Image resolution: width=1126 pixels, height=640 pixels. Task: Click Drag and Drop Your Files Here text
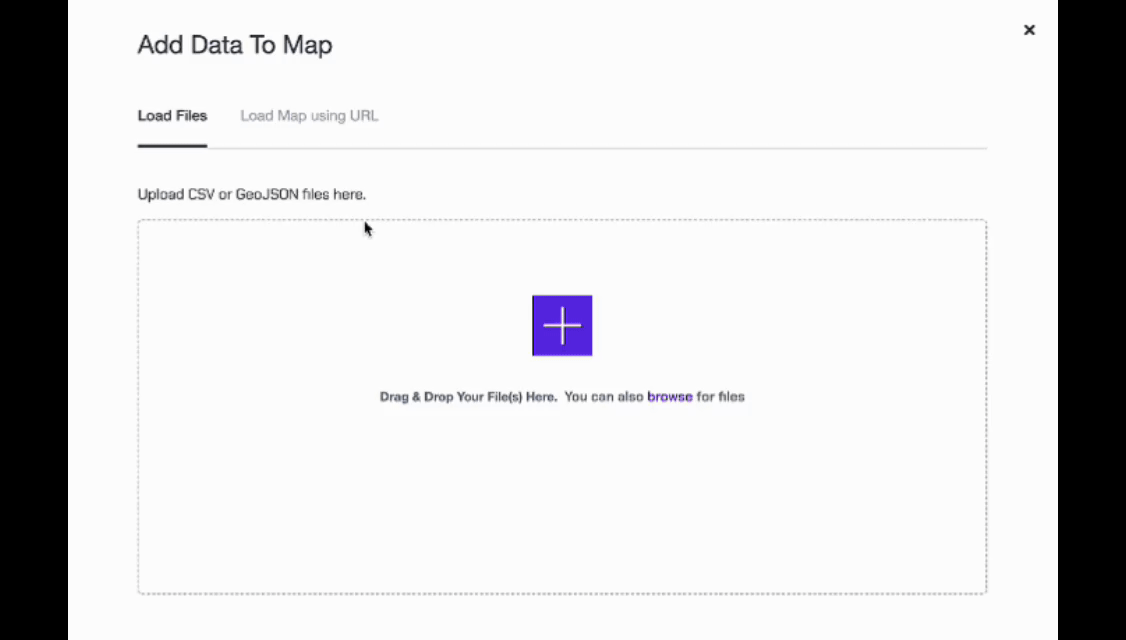468,396
